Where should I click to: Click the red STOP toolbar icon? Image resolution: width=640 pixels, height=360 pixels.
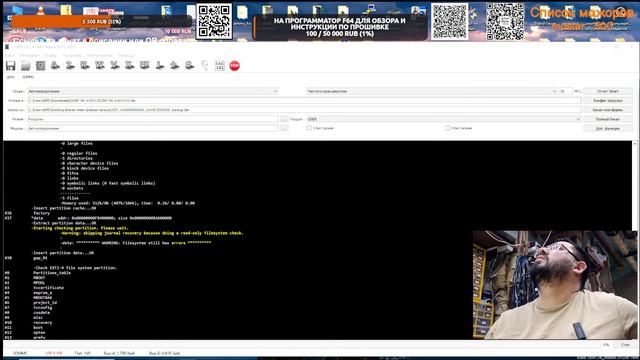pyautogui.click(x=234, y=66)
